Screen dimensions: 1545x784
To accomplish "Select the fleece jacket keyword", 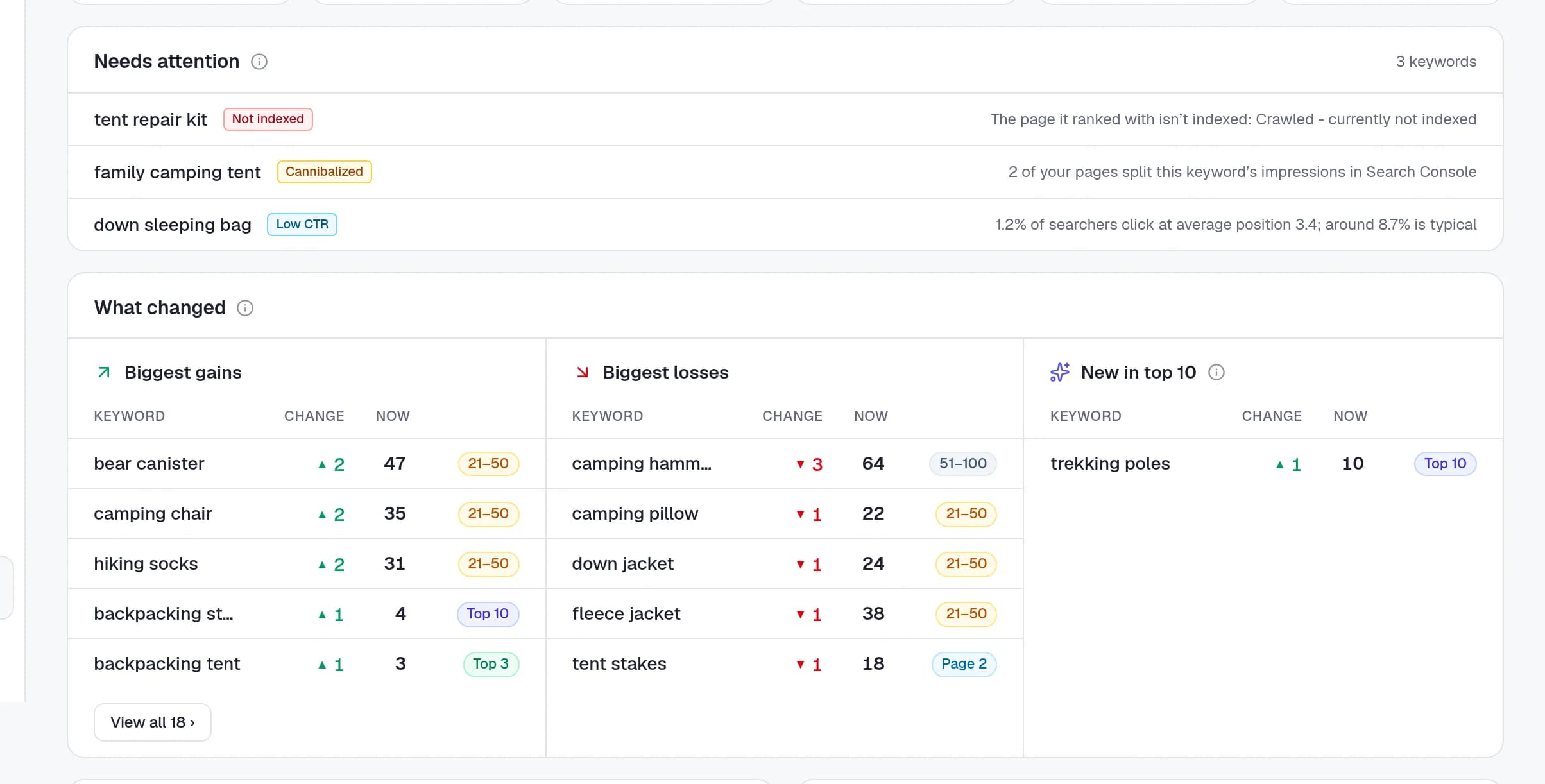I will click(626, 613).
